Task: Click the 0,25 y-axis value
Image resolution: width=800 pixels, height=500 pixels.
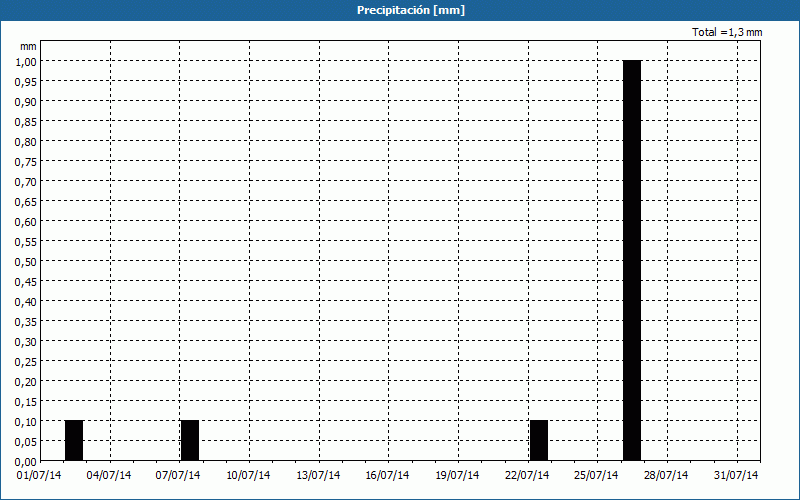Action: [x=26, y=361]
